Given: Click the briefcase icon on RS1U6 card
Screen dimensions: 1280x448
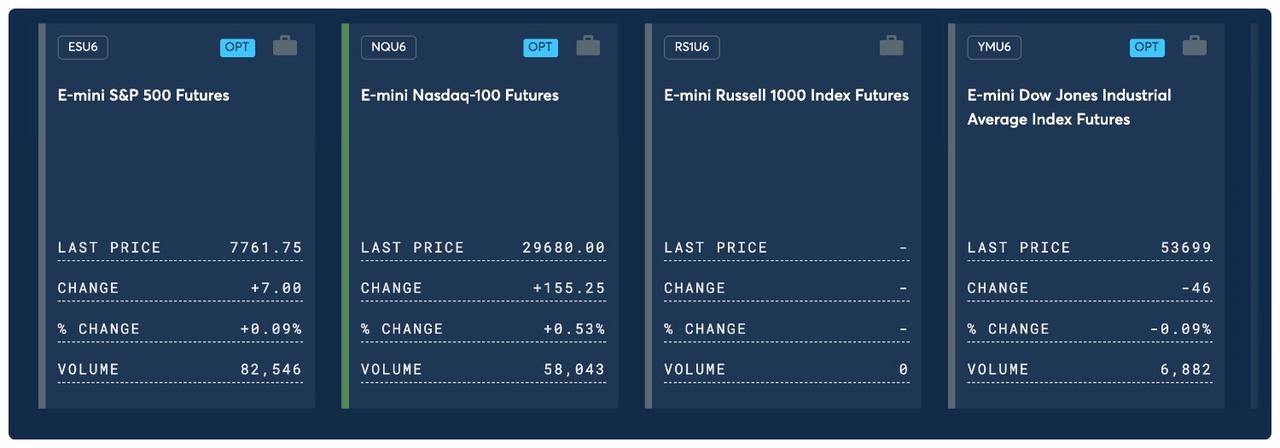Looking at the screenshot, I should [891, 46].
